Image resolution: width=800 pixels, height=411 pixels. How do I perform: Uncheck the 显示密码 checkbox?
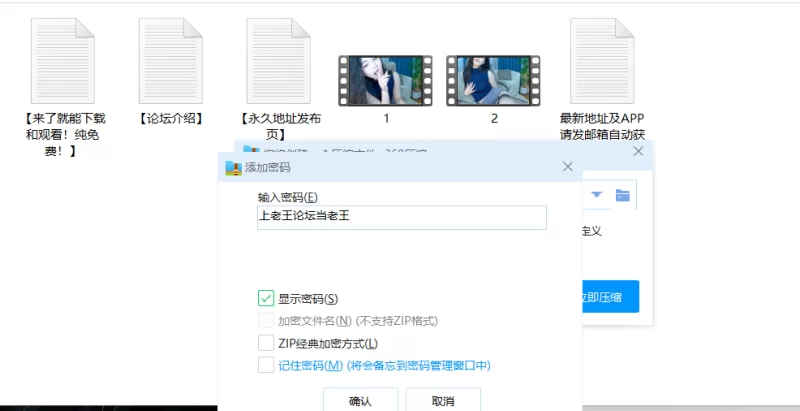click(266, 298)
